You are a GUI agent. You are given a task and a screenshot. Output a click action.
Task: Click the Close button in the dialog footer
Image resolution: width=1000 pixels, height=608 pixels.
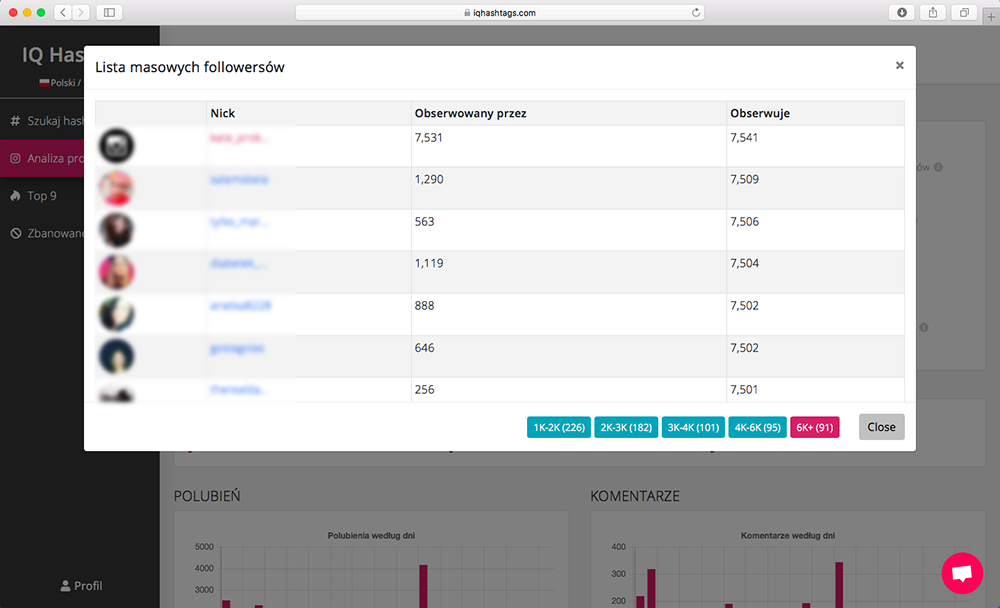click(x=881, y=427)
